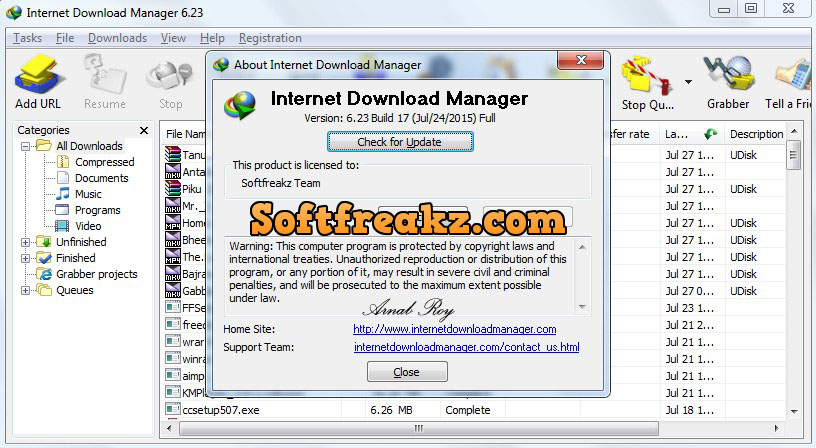The height and width of the screenshot is (448, 816).
Task: Select the Music category
Action: tap(88, 194)
